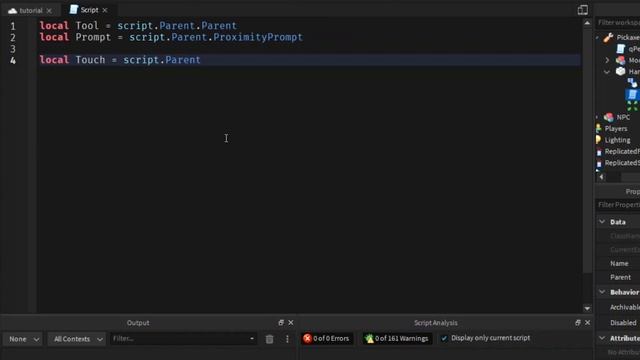
Task: Click the Model icon in Explorer
Action: pyautogui.click(x=620, y=60)
